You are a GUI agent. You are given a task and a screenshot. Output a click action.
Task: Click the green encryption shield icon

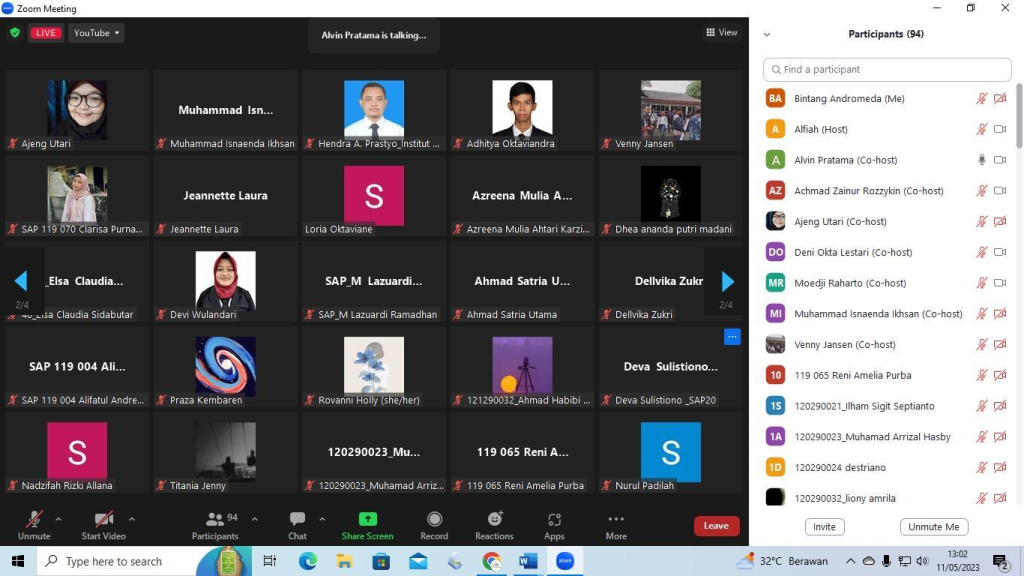(x=15, y=33)
